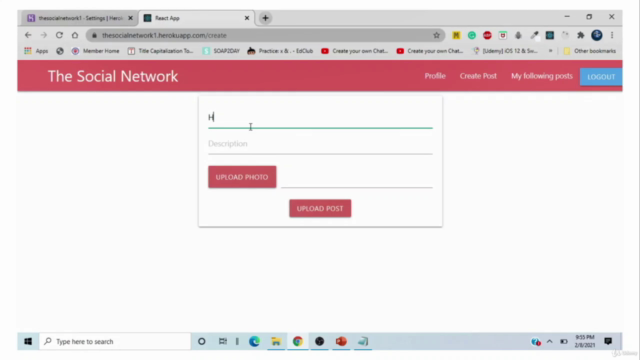Open the Chrome profile avatar
The image size is (640, 360).
pyautogui.click(x=597, y=35)
